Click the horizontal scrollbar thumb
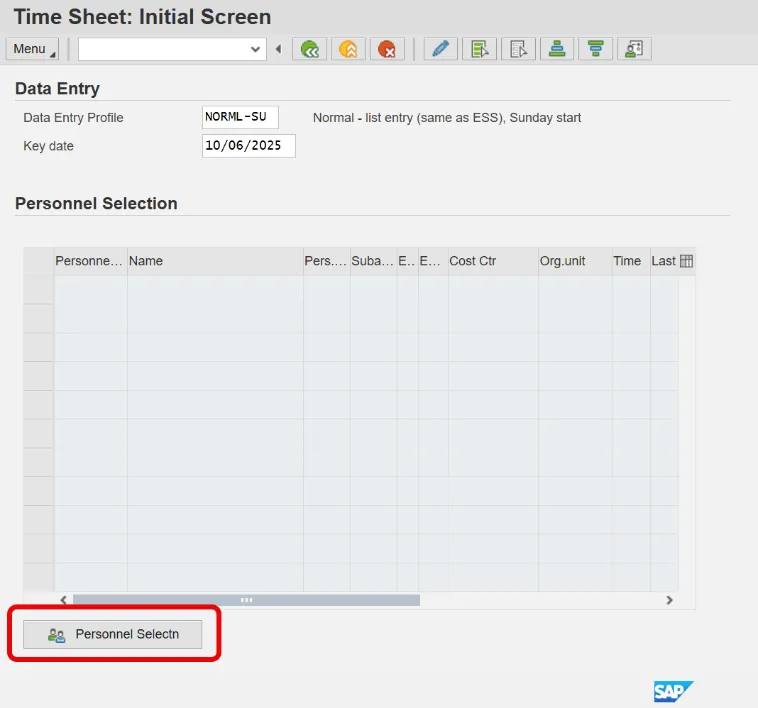This screenshot has height=708, width=758. (247, 600)
